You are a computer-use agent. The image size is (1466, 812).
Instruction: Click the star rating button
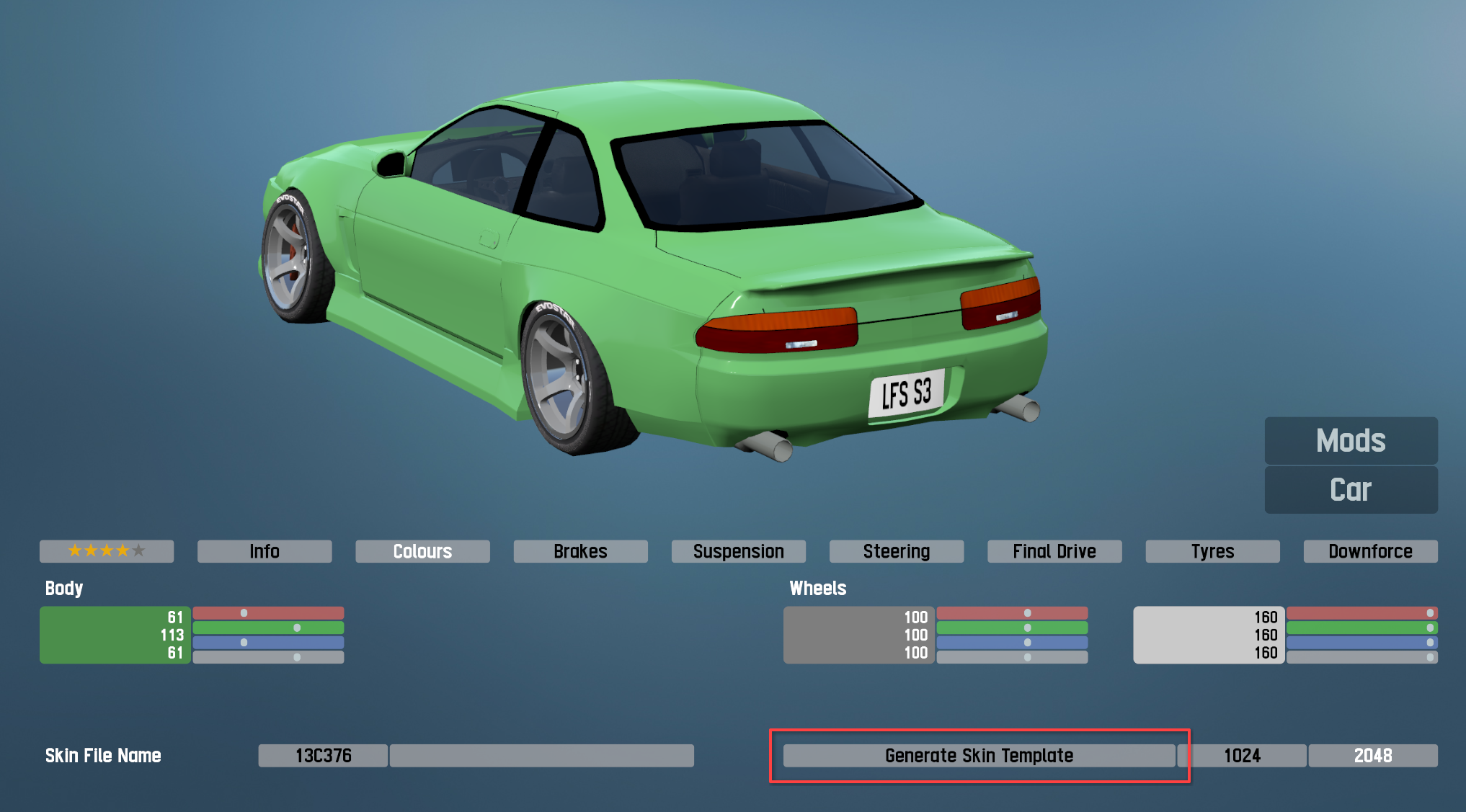pyautogui.click(x=107, y=551)
